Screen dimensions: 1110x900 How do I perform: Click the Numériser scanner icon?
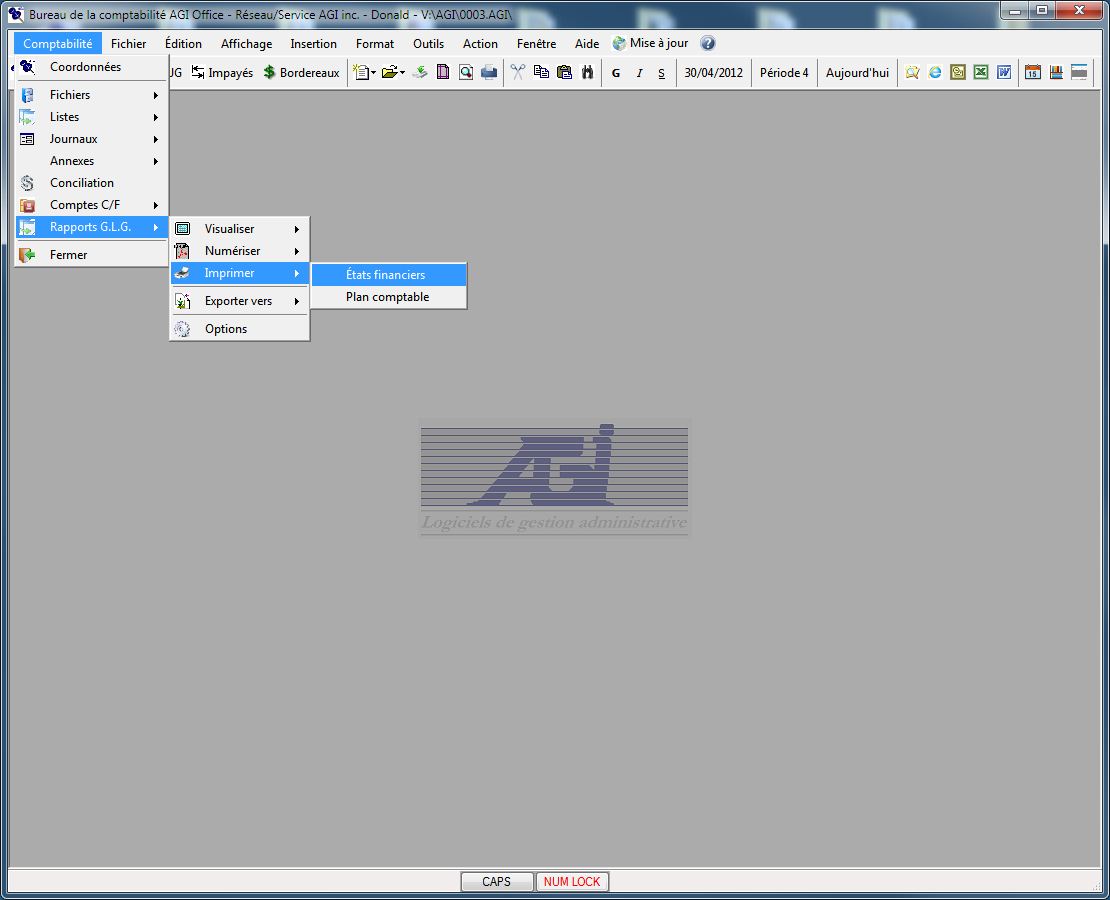click(x=182, y=251)
